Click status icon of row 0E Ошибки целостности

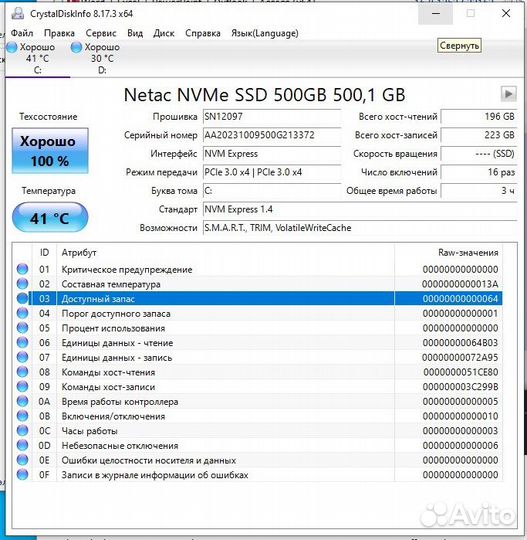[22, 460]
